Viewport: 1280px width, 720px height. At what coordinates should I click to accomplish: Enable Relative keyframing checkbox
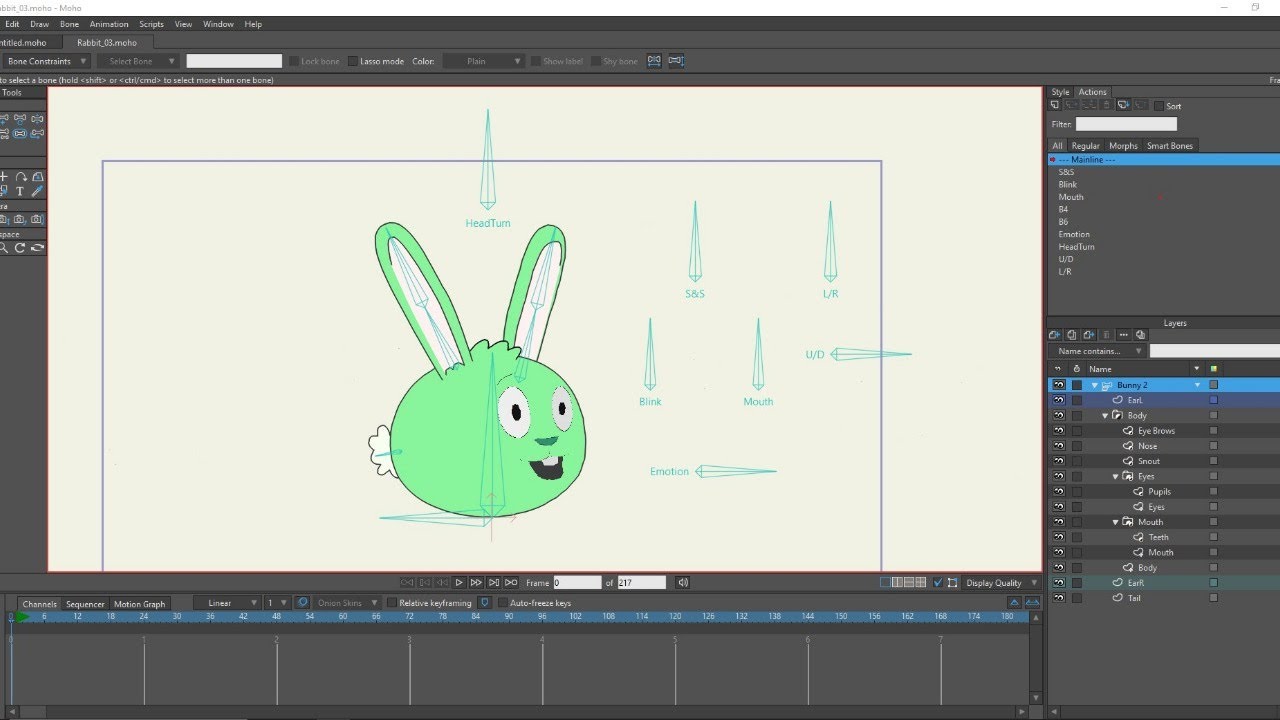point(392,603)
